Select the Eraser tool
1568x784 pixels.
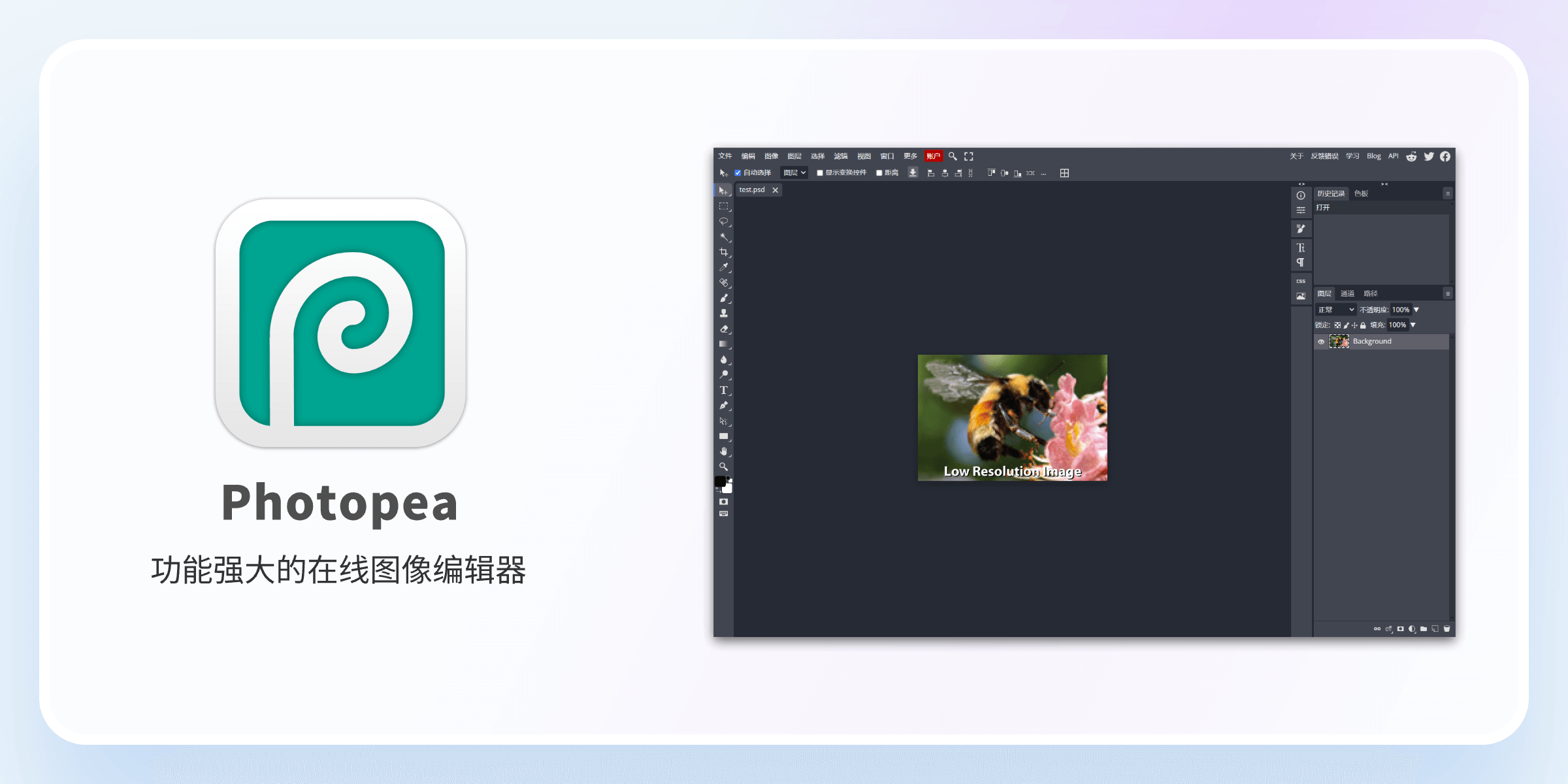click(723, 329)
